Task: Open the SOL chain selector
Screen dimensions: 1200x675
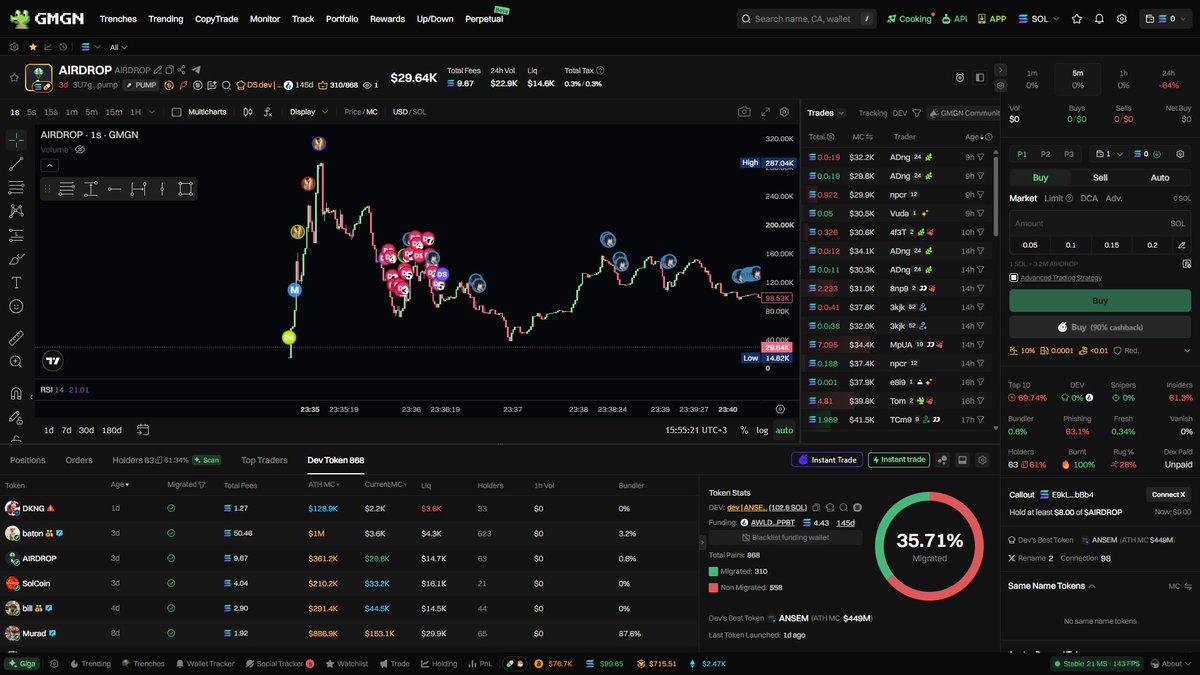Action: (1038, 18)
